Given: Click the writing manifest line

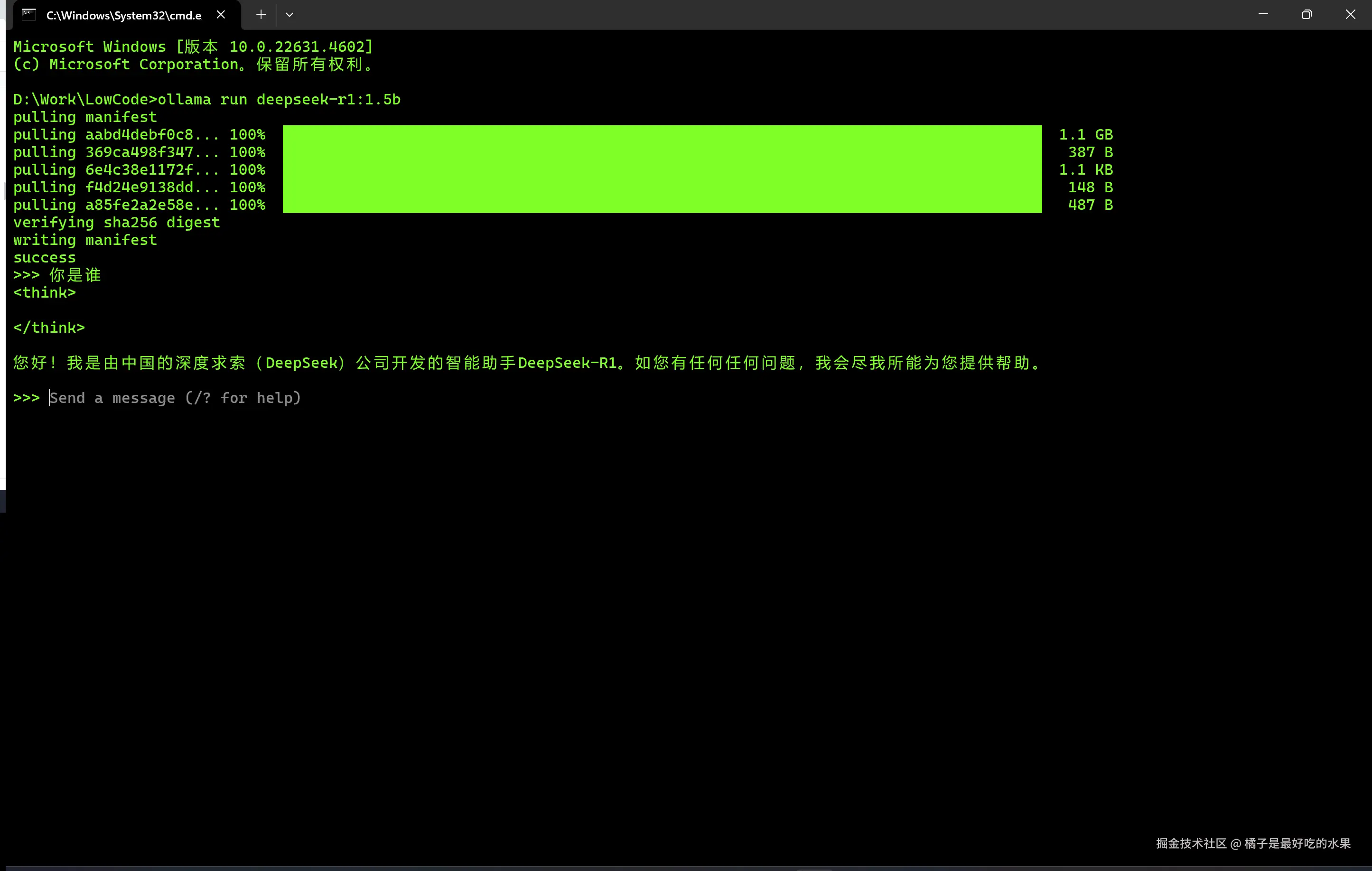Looking at the screenshot, I should (x=85, y=240).
